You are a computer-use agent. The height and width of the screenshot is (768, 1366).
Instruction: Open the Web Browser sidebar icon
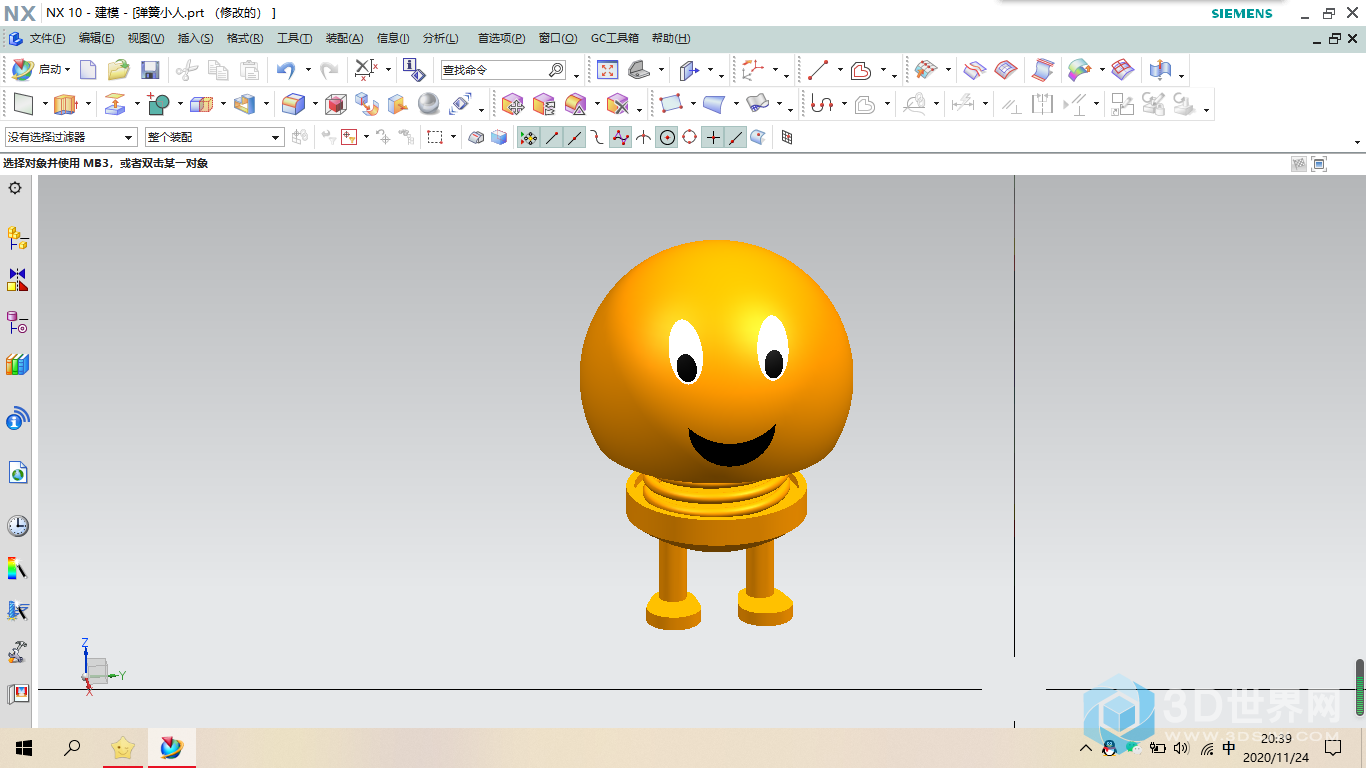coord(17,473)
